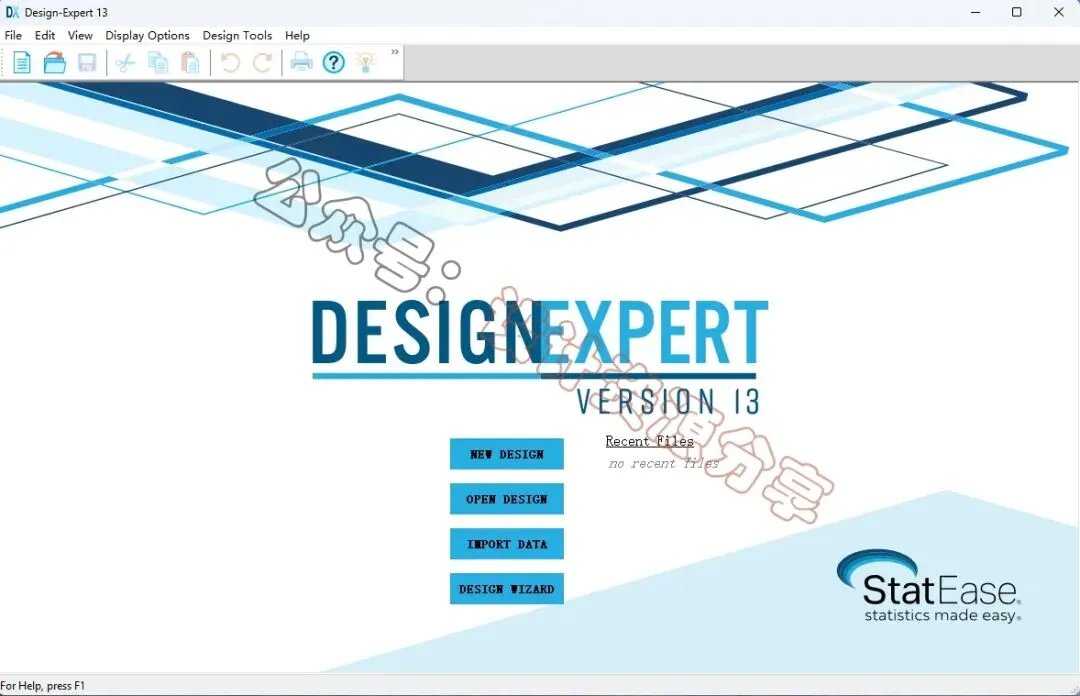The width and height of the screenshot is (1080, 696).
Task: Launch the DESIGN WIZARD button
Action: [507, 589]
